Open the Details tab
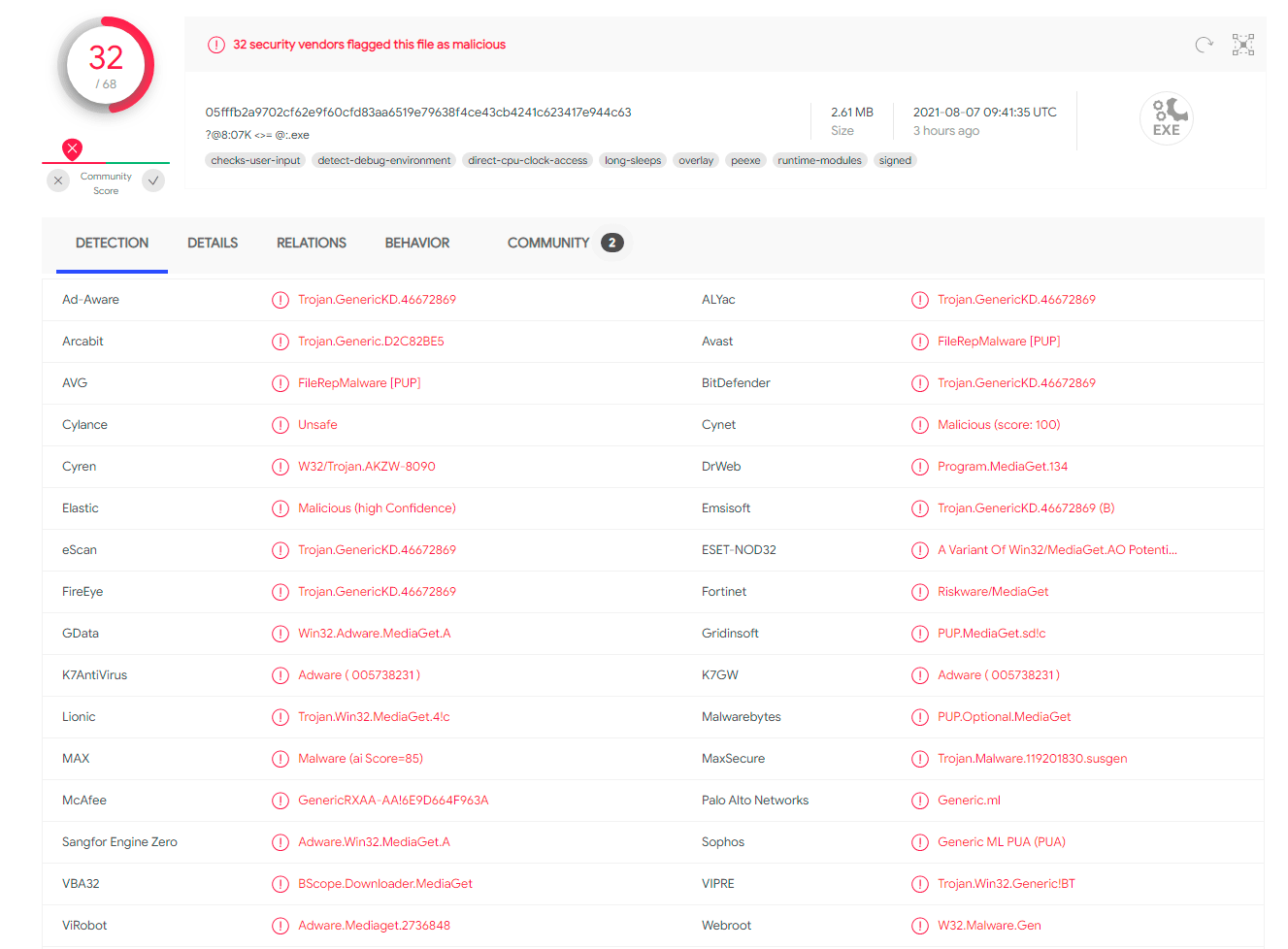Viewport: 1288px width, 949px height. (x=213, y=244)
